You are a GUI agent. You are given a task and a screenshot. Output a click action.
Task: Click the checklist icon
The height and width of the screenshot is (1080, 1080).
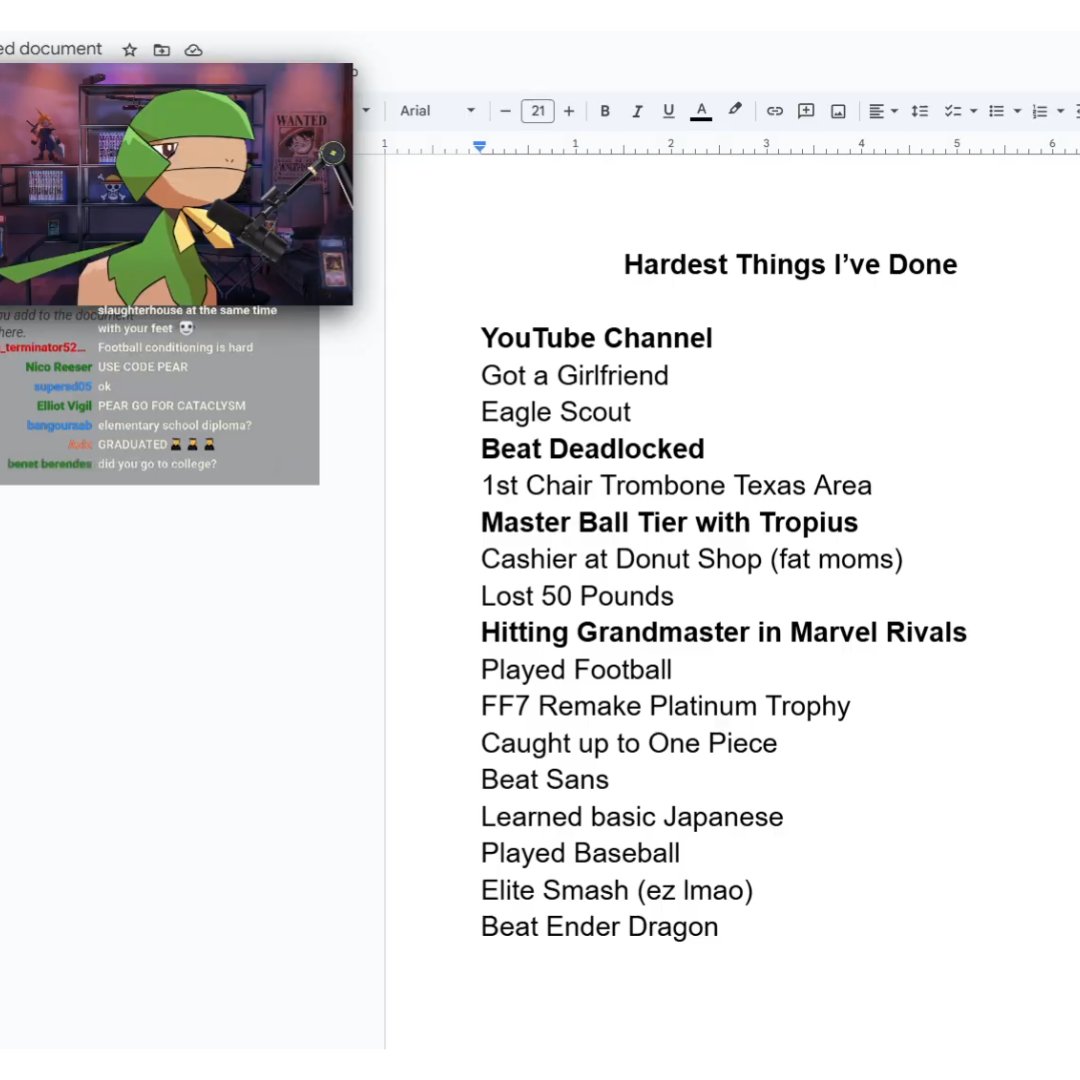click(953, 111)
